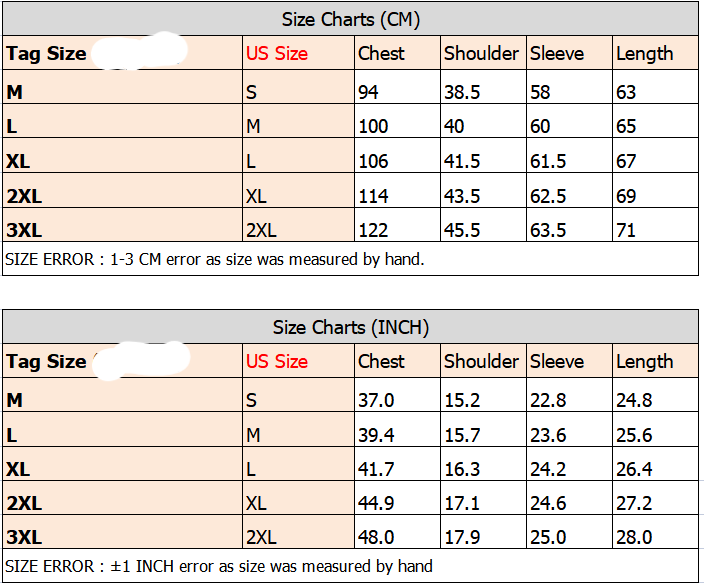This screenshot has height=587, width=704.
Task: Select the chest value 122 cell
Action: tap(373, 230)
